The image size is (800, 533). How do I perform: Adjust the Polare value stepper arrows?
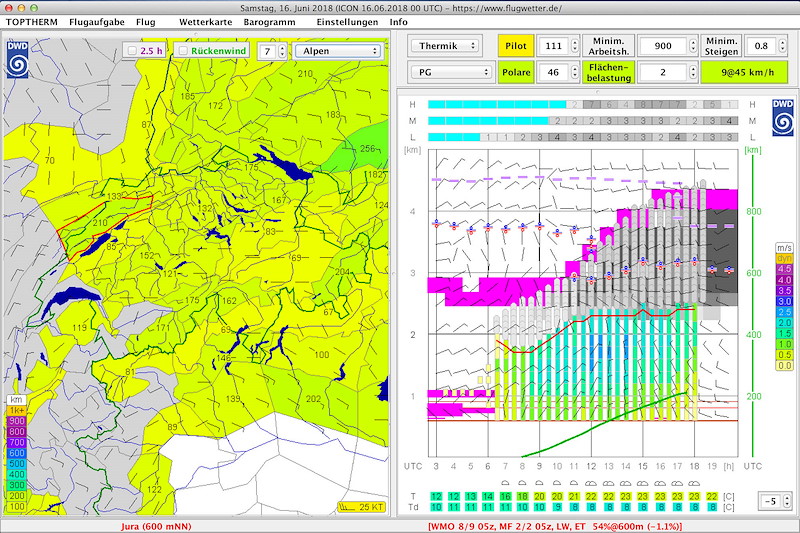(x=575, y=72)
